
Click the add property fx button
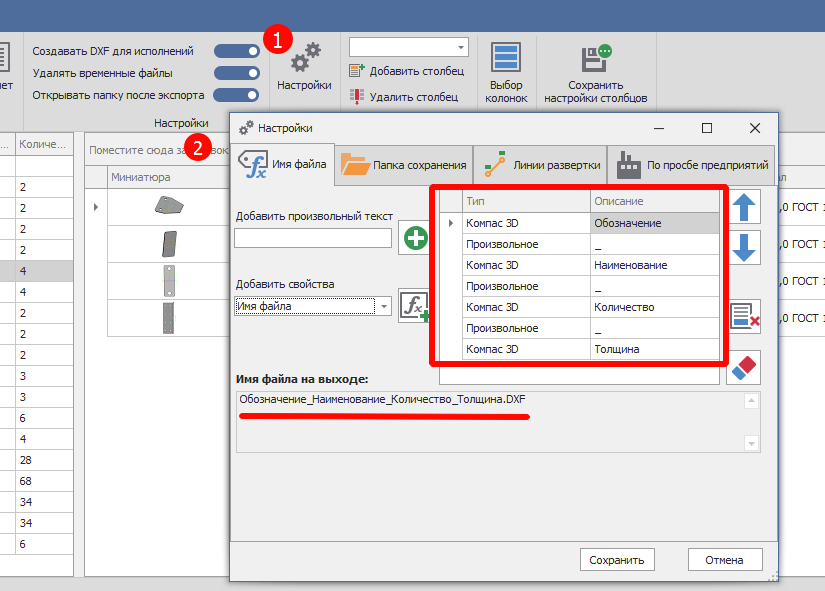coord(413,306)
